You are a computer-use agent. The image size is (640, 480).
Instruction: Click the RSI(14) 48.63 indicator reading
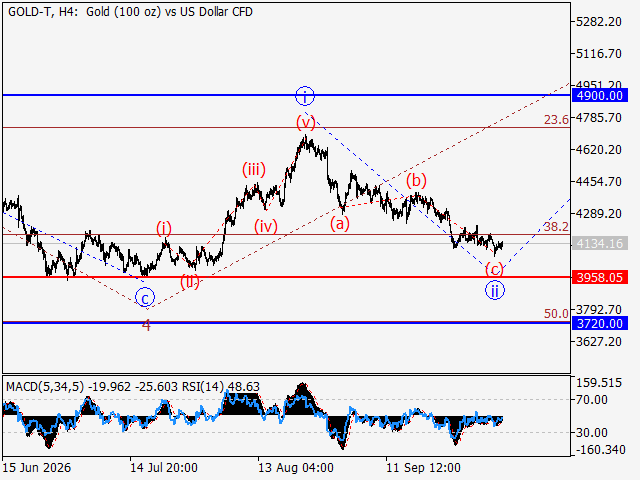pos(221,387)
